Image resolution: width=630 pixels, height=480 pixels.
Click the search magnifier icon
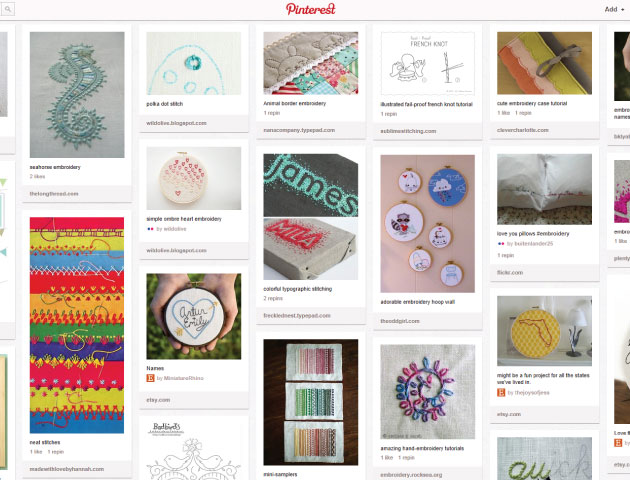8,9
